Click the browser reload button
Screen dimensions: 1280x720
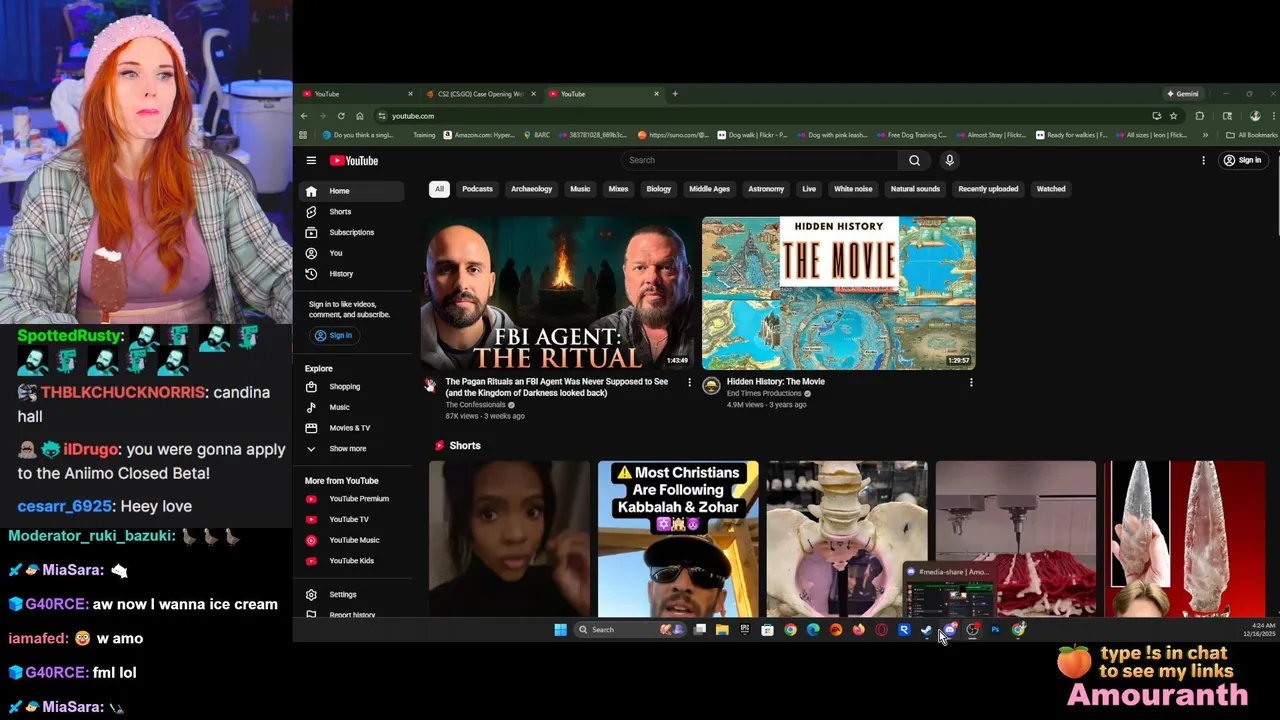341,116
